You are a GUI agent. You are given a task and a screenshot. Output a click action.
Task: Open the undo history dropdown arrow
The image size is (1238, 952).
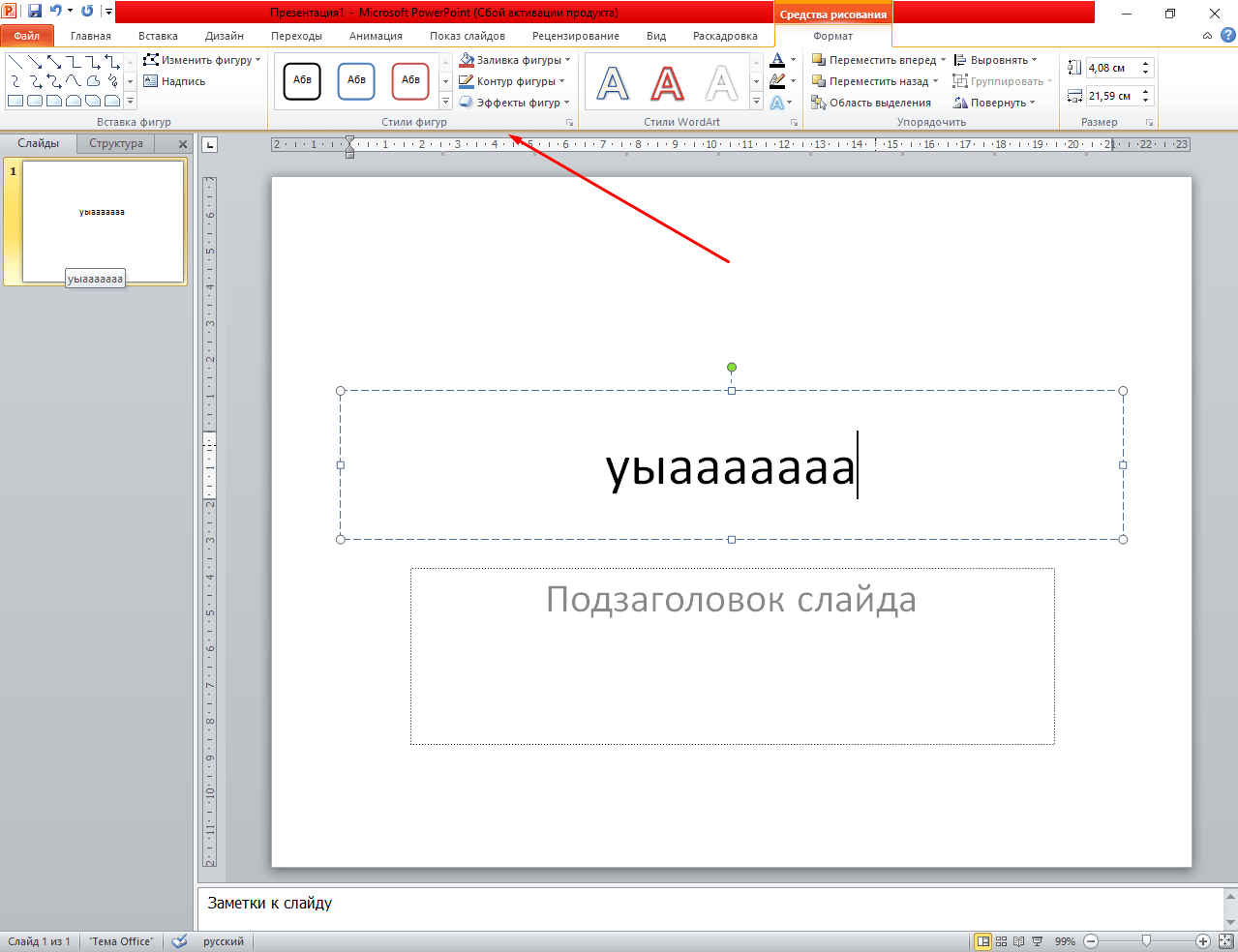pyautogui.click(x=70, y=12)
